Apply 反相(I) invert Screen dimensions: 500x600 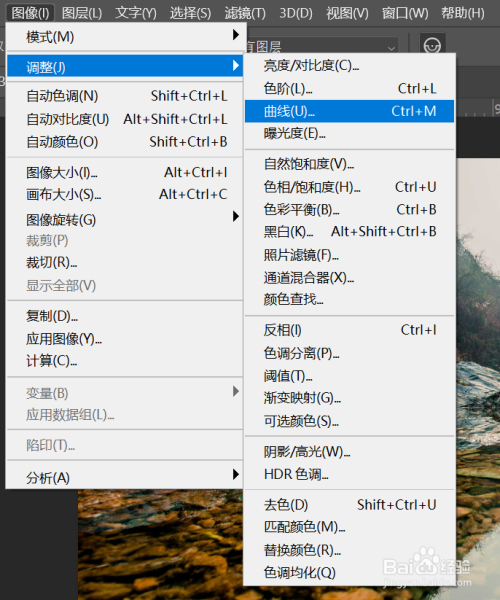tap(349, 330)
